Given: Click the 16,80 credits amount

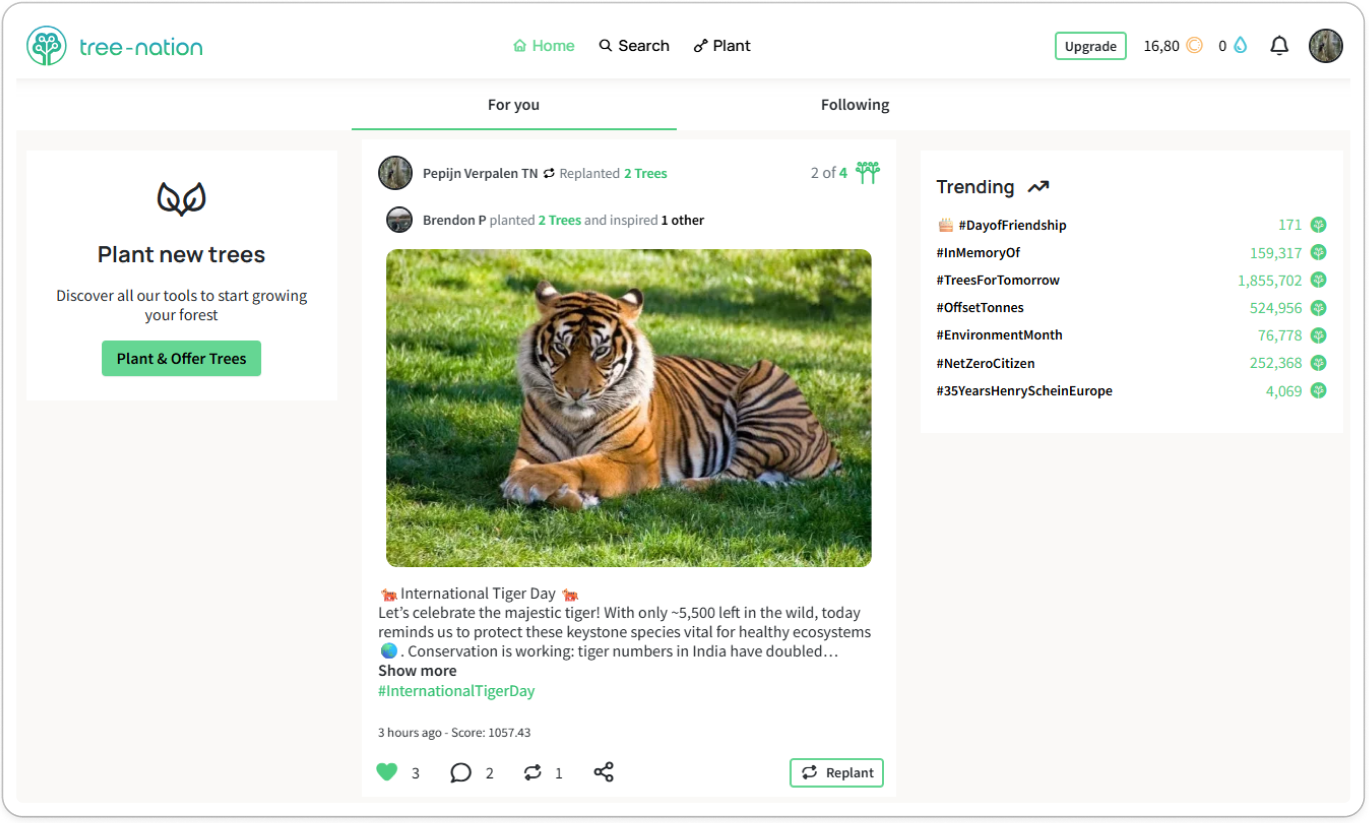Looking at the screenshot, I should tap(1161, 46).
